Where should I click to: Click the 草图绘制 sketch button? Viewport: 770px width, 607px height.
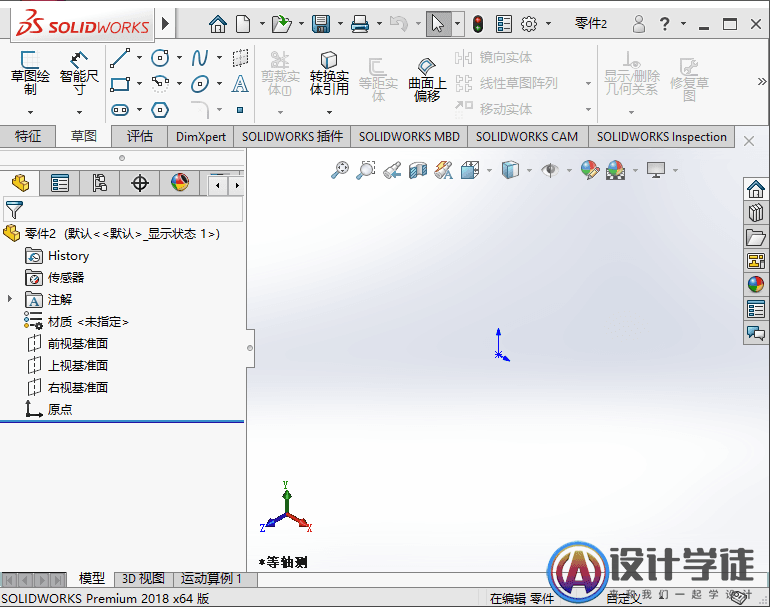[30, 74]
